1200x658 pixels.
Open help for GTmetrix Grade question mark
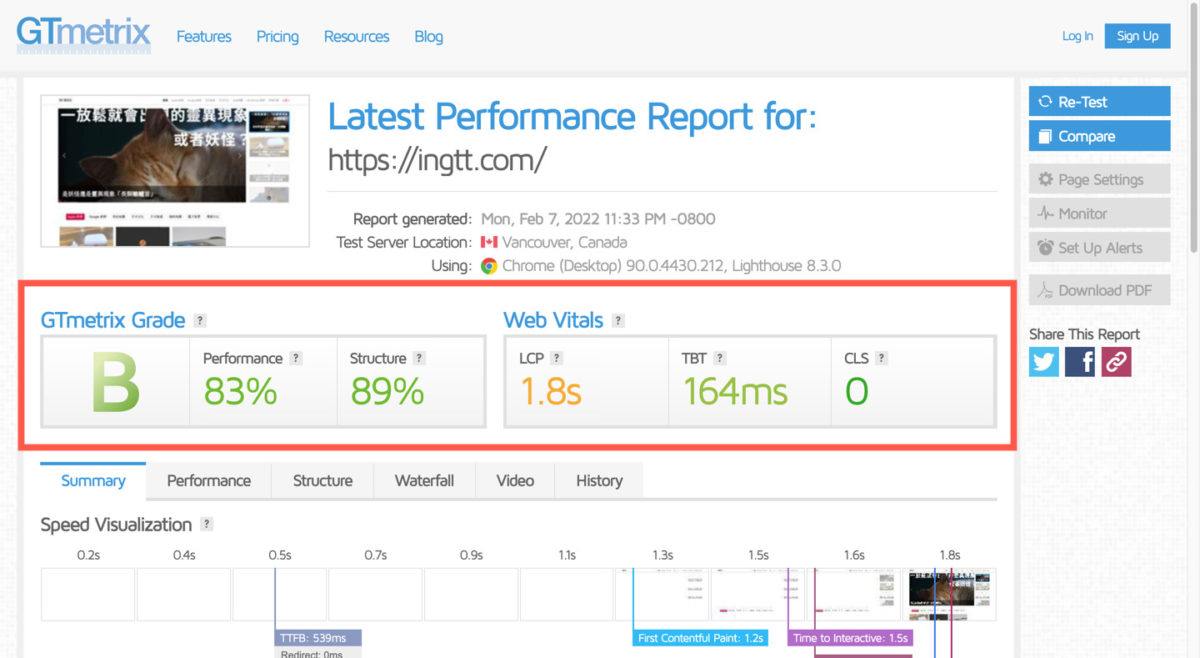click(200, 321)
